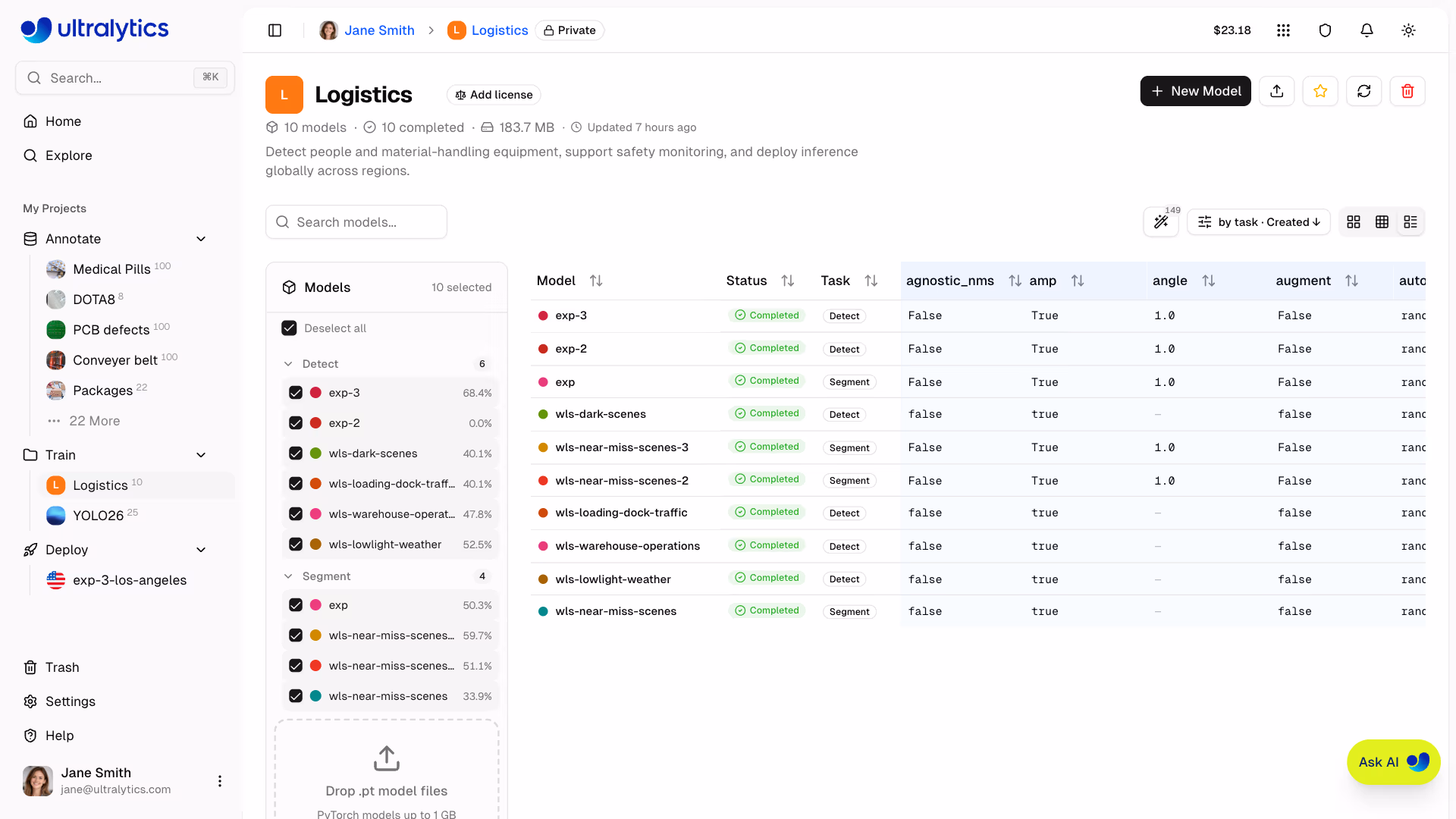Viewport: 1456px width, 819px height.
Task: Uncheck wls-warehouse-operat... checkbox
Action: (x=296, y=514)
